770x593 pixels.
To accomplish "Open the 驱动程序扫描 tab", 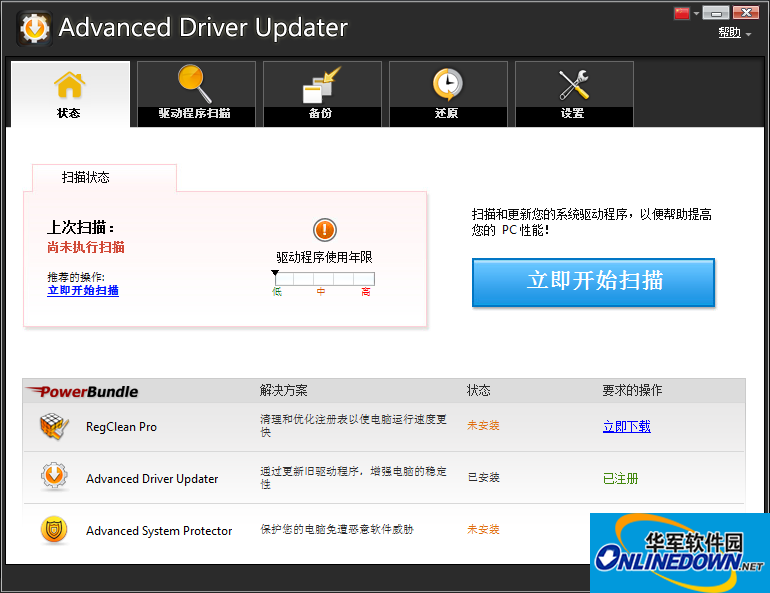I will (x=196, y=94).
